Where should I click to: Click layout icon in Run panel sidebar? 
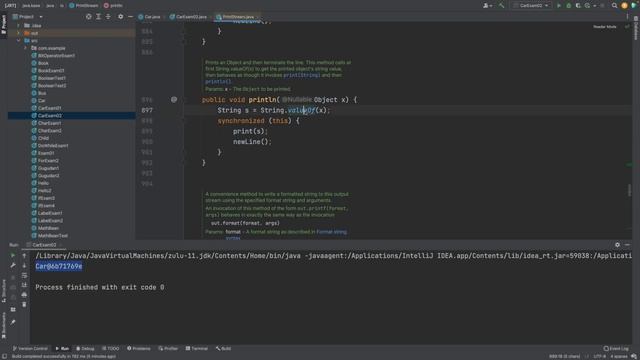point(13,309)
